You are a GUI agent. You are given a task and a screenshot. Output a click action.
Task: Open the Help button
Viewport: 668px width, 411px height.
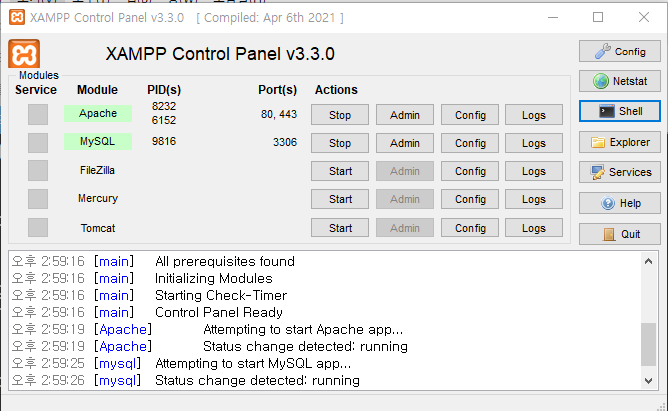[x=619, y=203]
